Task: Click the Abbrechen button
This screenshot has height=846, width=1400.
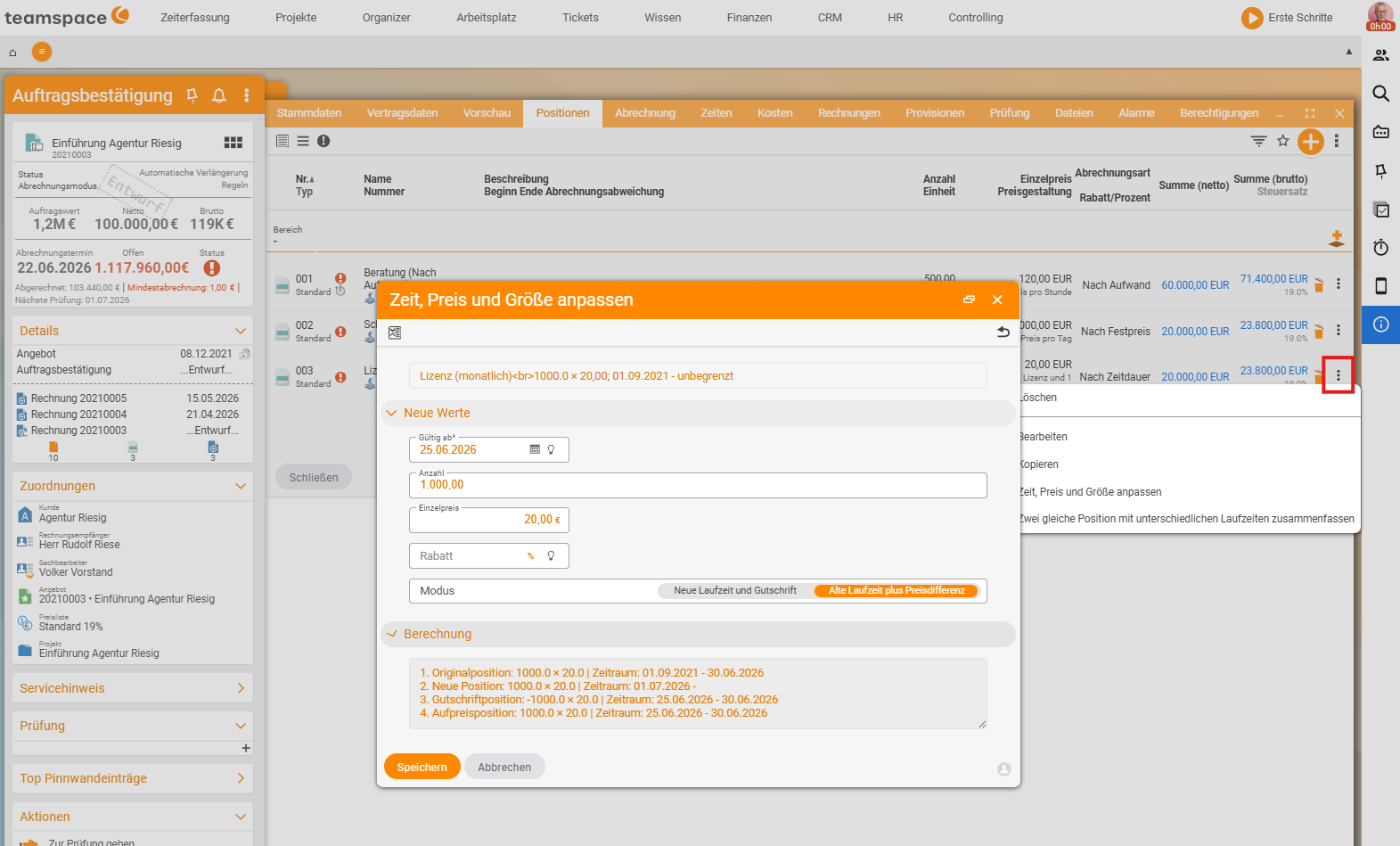Action: click(504, 767)
